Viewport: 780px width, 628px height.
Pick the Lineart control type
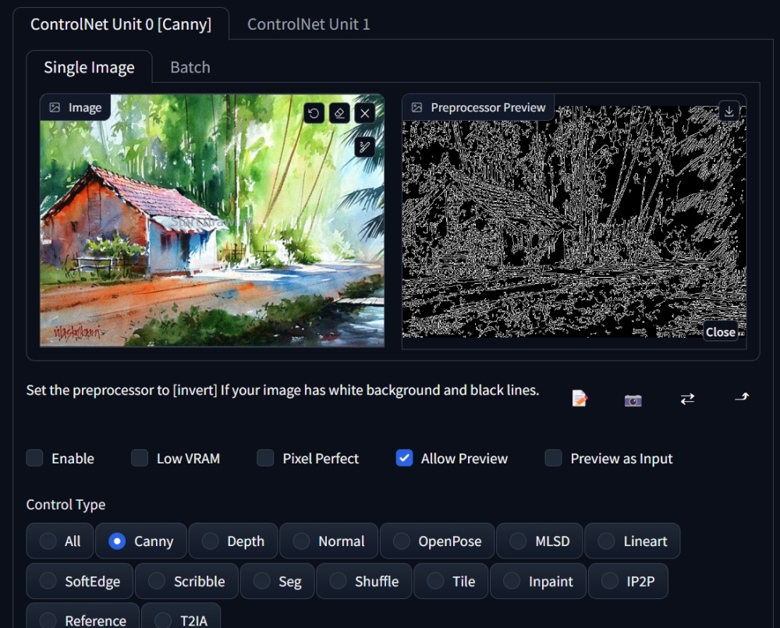point(632,541)
